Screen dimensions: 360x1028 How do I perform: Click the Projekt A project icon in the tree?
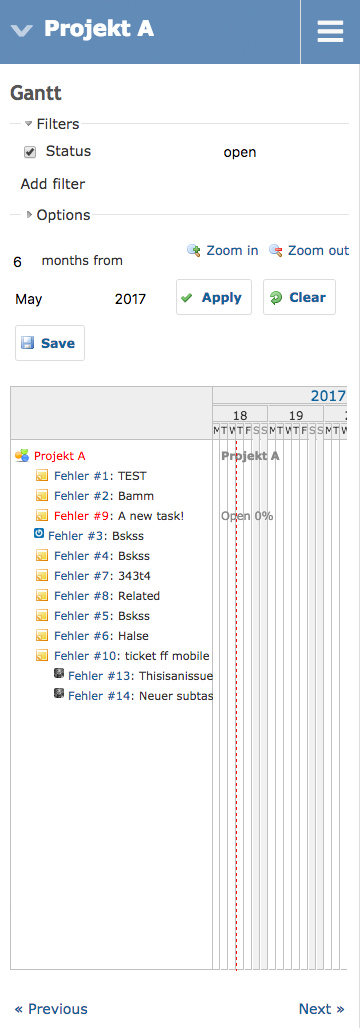tap(22, 456)
